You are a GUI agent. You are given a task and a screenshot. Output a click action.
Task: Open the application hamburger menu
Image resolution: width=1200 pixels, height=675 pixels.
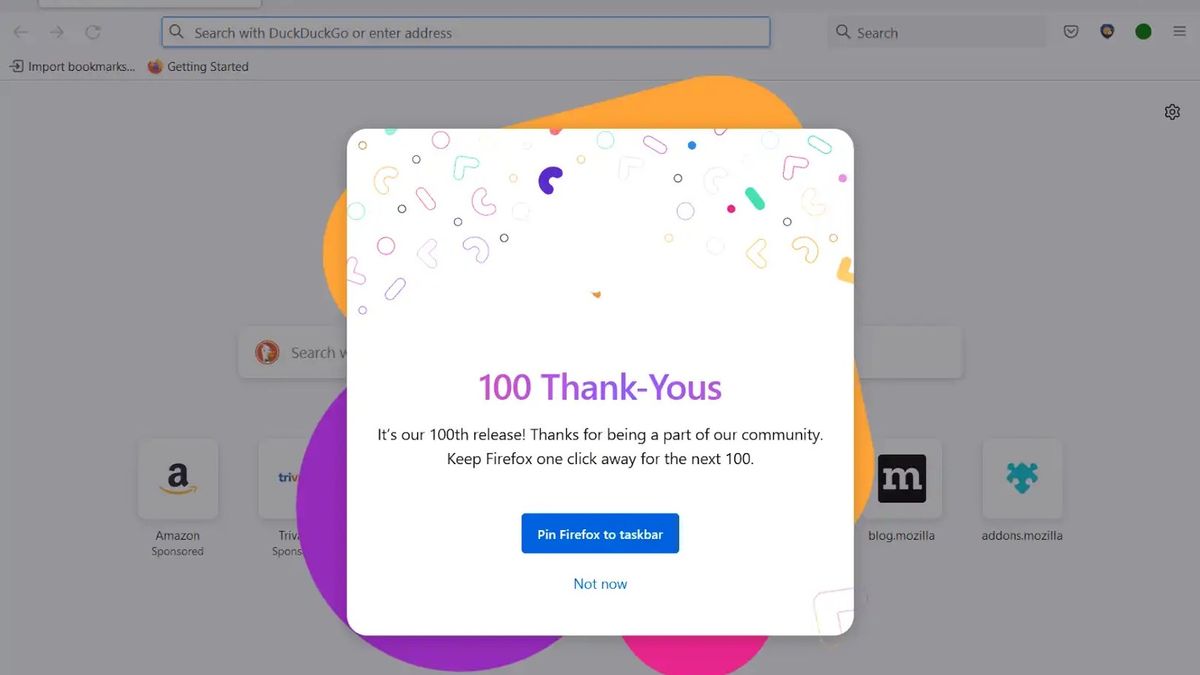(1180, 32)
